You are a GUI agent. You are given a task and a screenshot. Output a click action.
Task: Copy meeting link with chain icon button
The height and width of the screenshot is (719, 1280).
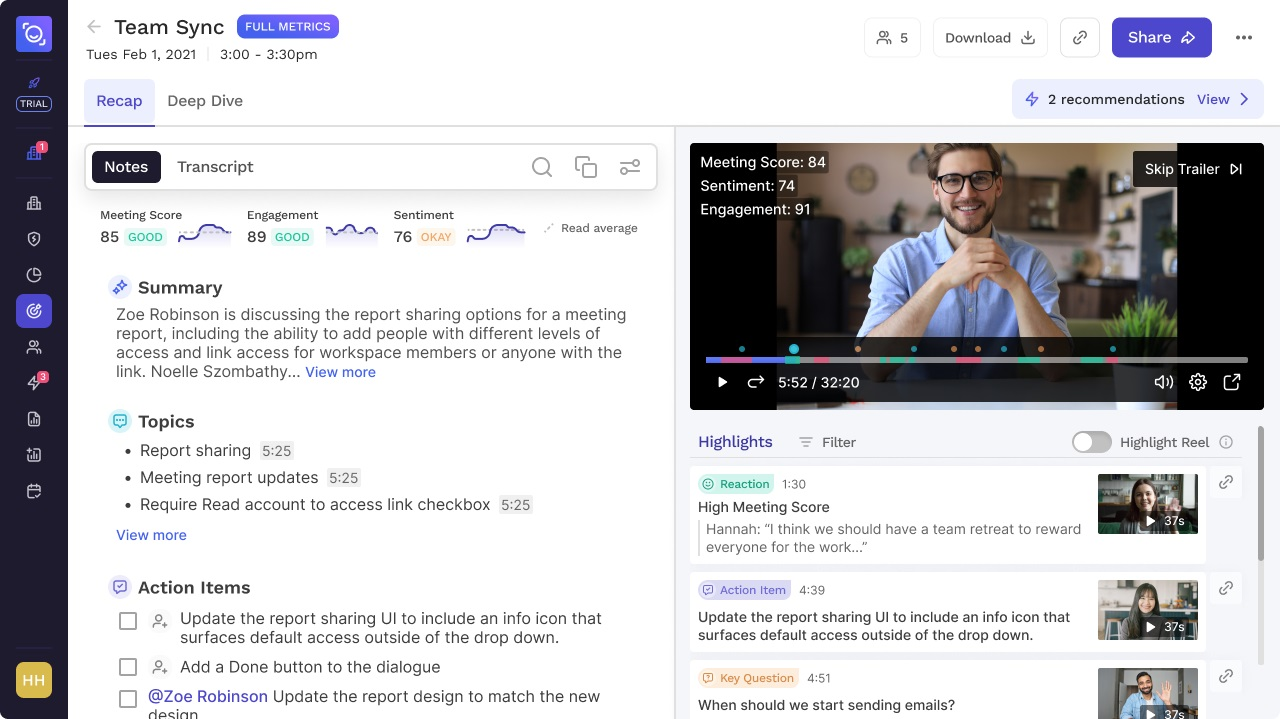click(x=1080, y=38)
